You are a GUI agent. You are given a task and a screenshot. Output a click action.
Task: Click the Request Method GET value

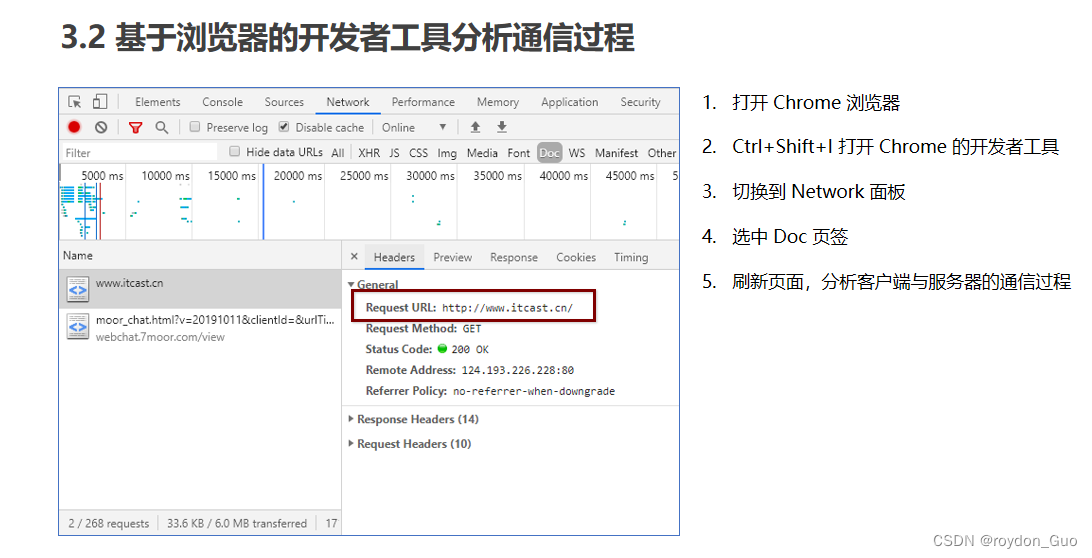point(472,328)
